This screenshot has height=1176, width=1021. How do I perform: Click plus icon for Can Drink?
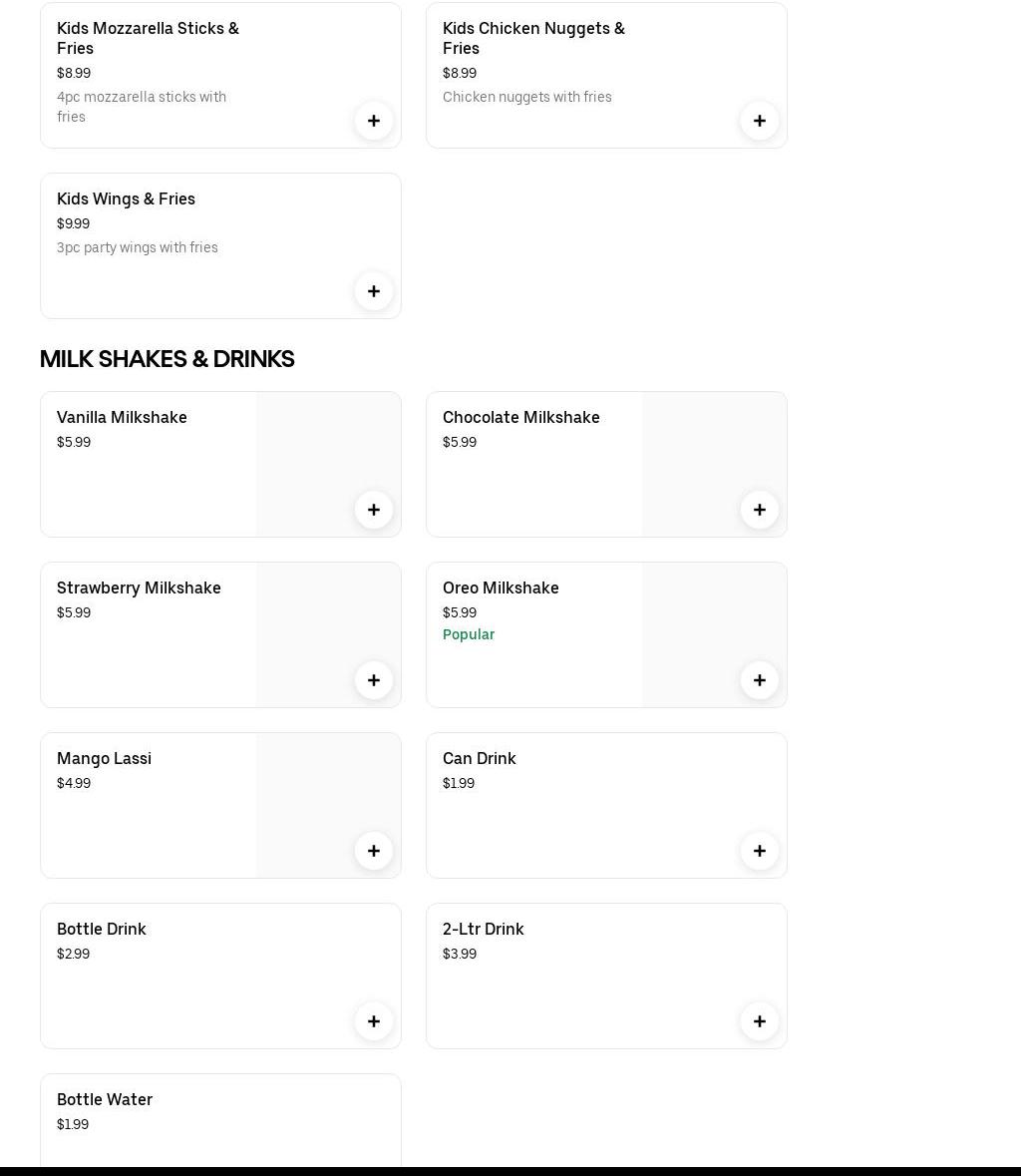pos(760,851)
